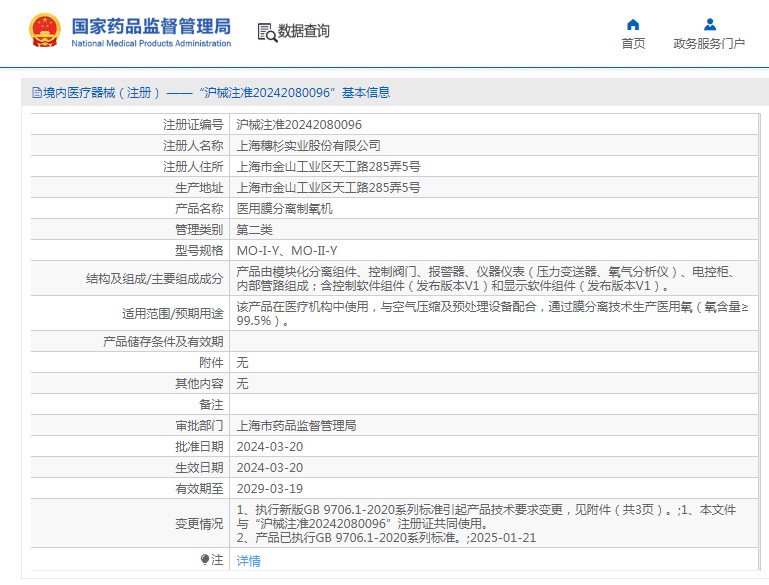769x585 pixels.
Task: Click the 数据查询 magnifier icon
Action: pos(267,33)
